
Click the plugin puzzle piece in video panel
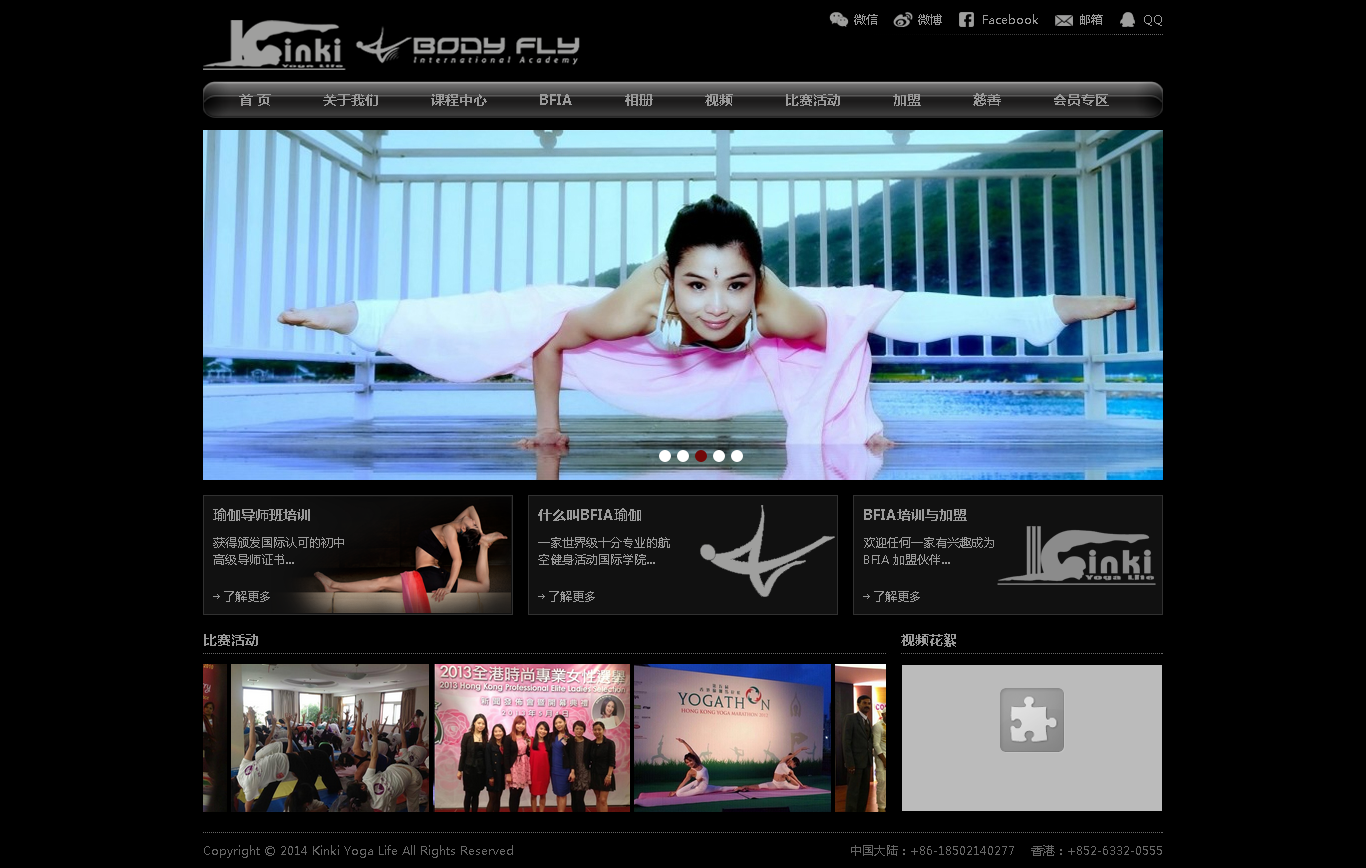[x=1032, y=720]
